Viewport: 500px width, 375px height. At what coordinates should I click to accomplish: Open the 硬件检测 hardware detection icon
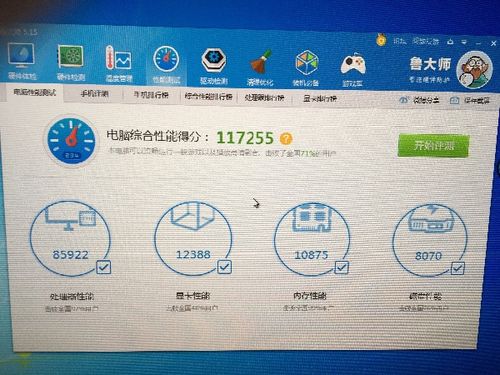click(71, 63)
